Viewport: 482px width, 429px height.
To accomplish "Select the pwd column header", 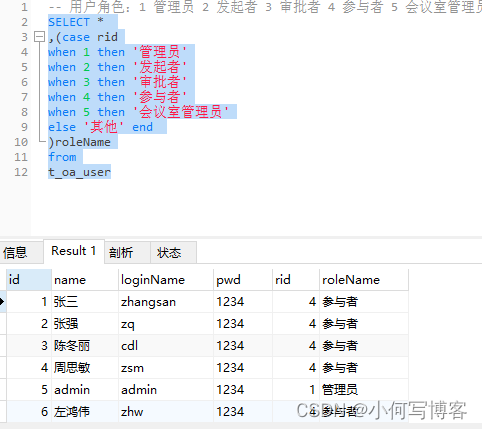I will coord(243,280).
